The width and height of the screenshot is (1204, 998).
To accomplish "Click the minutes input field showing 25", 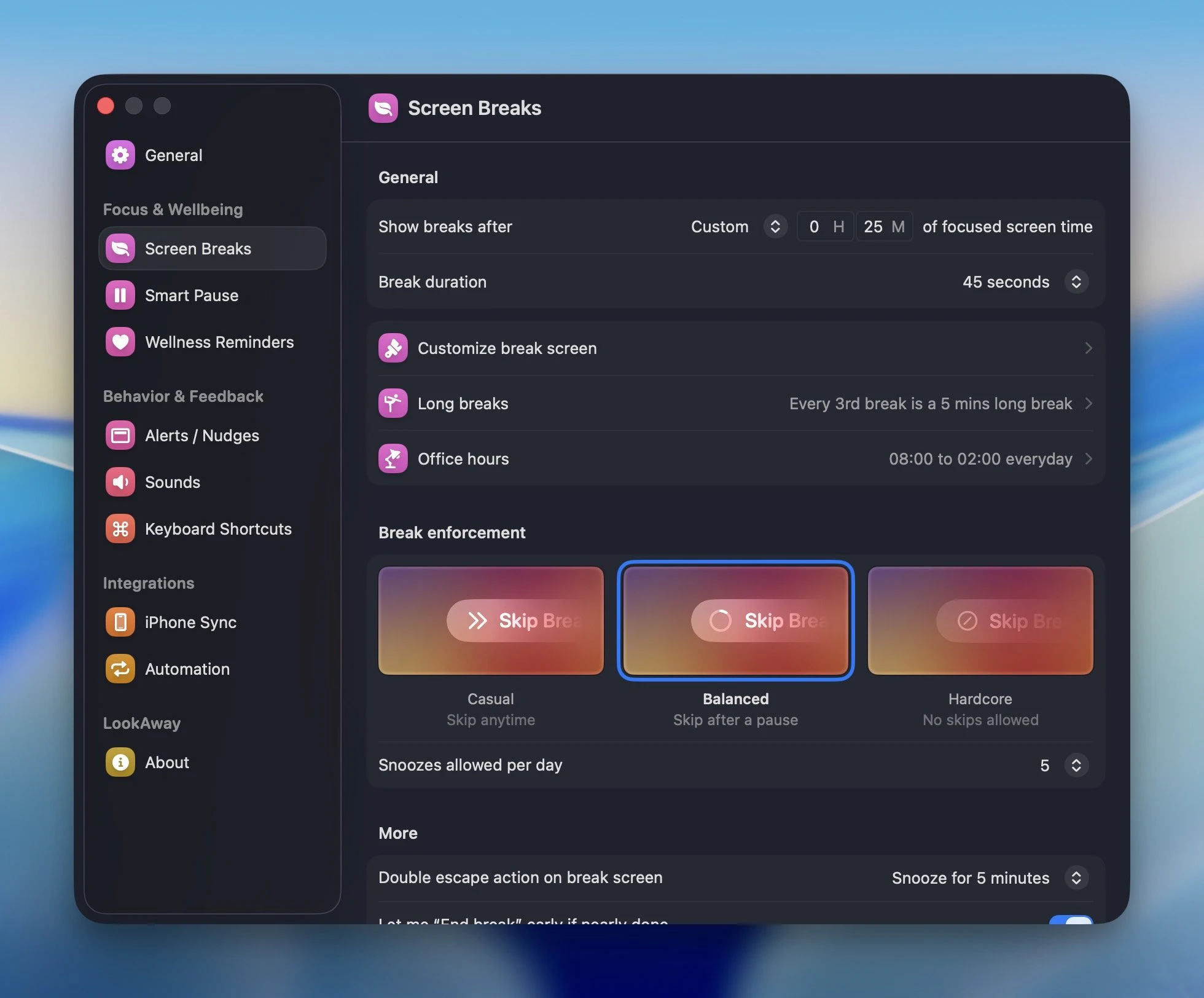I will (873, 227).
